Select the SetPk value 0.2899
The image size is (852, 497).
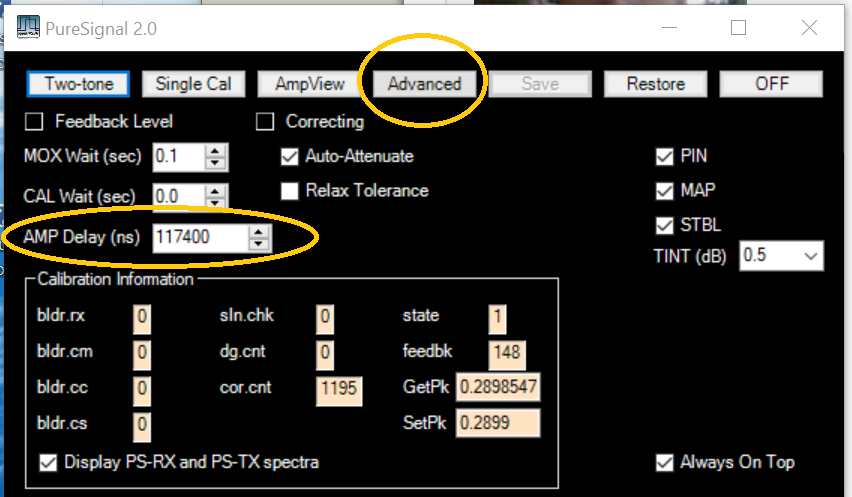click(498, 423)
